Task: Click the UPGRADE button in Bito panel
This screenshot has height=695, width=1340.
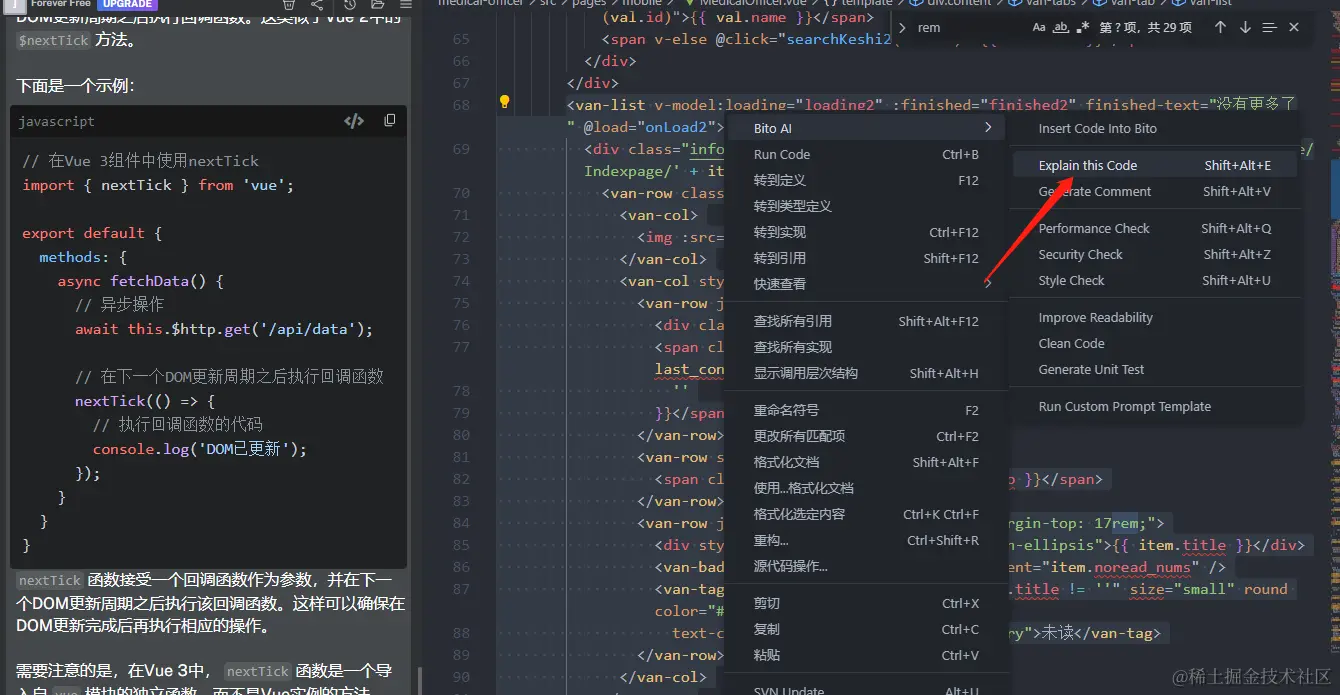Action: coord(128,4)
